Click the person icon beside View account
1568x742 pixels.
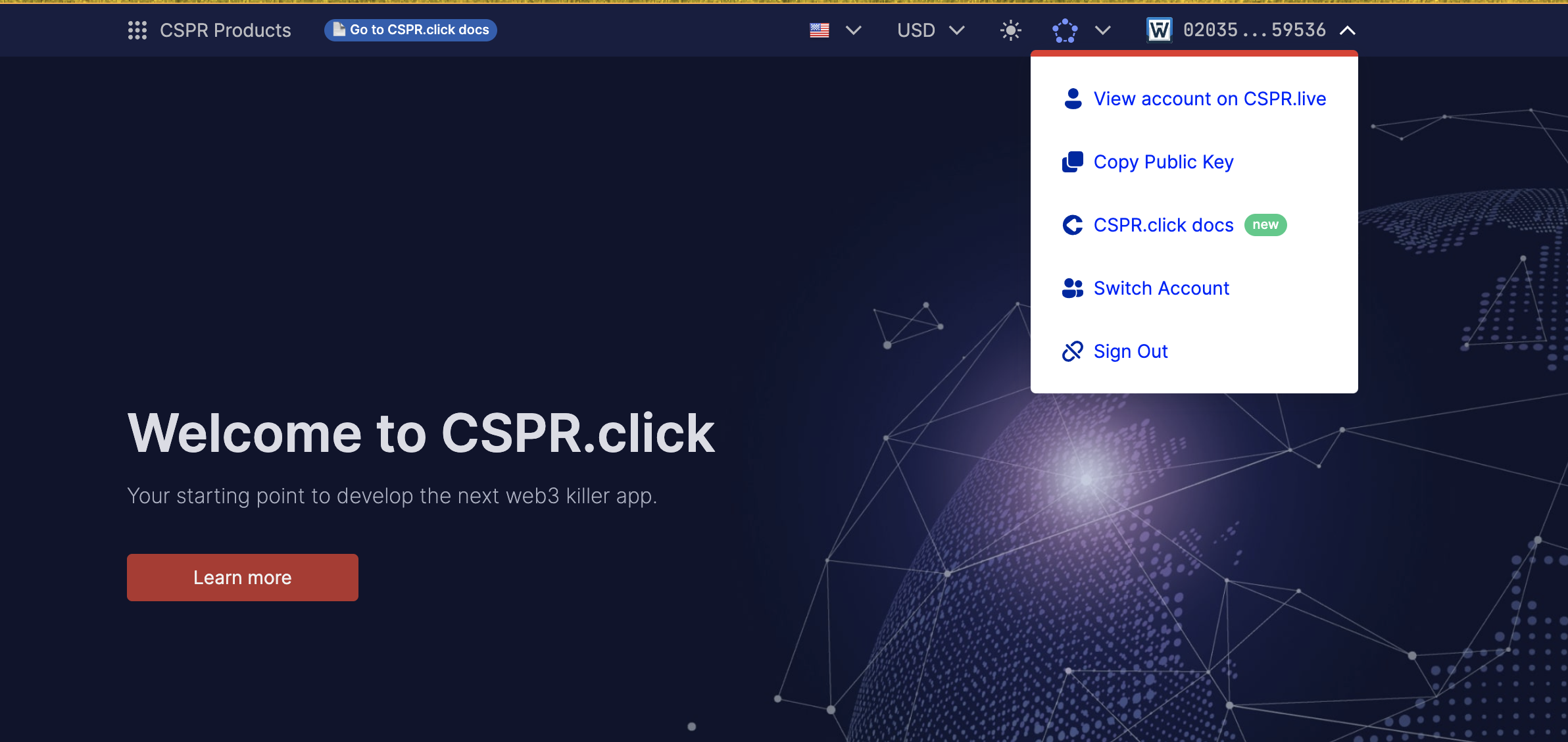click(x=1073, y=99)
